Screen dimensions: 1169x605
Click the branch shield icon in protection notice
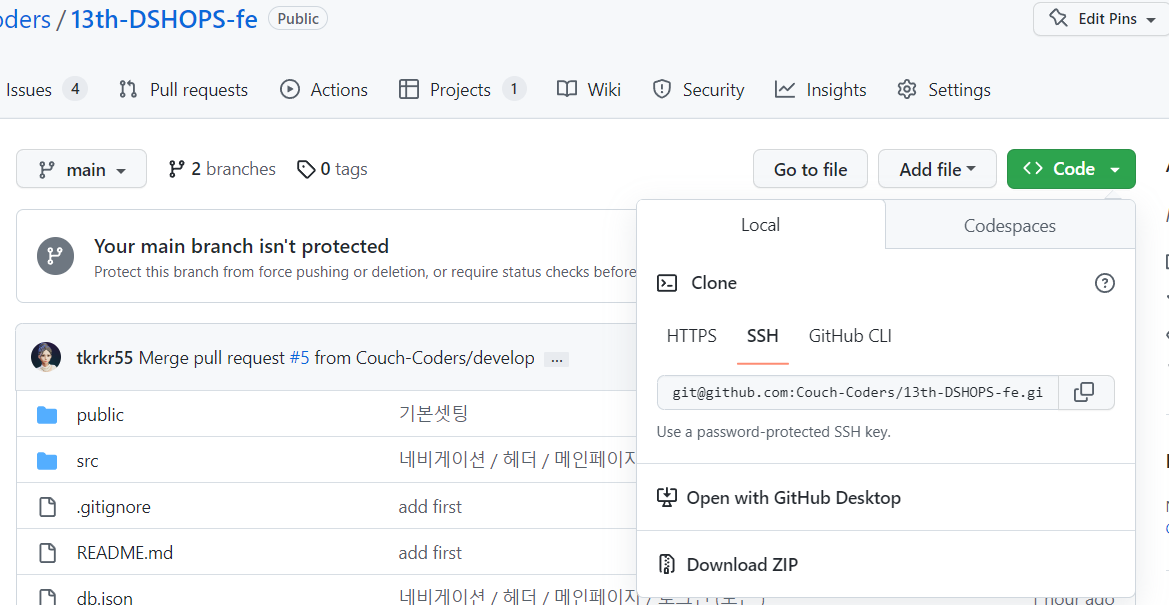(x=55, y=256)
